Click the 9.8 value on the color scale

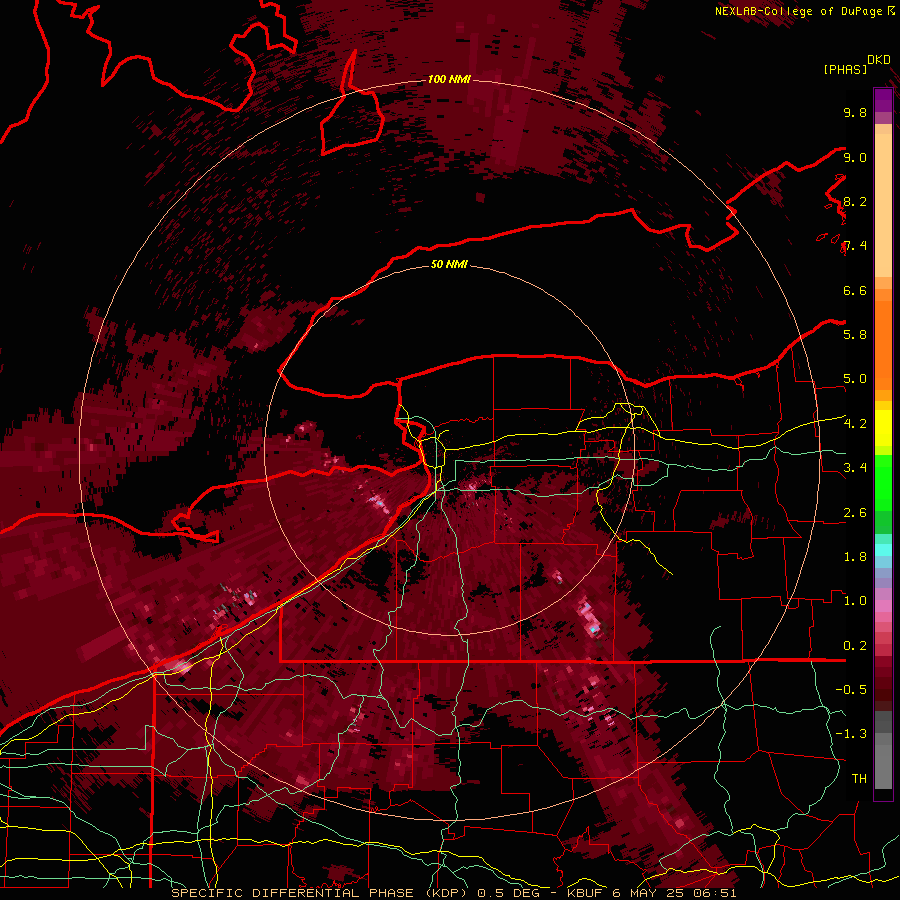click(855, 112)
